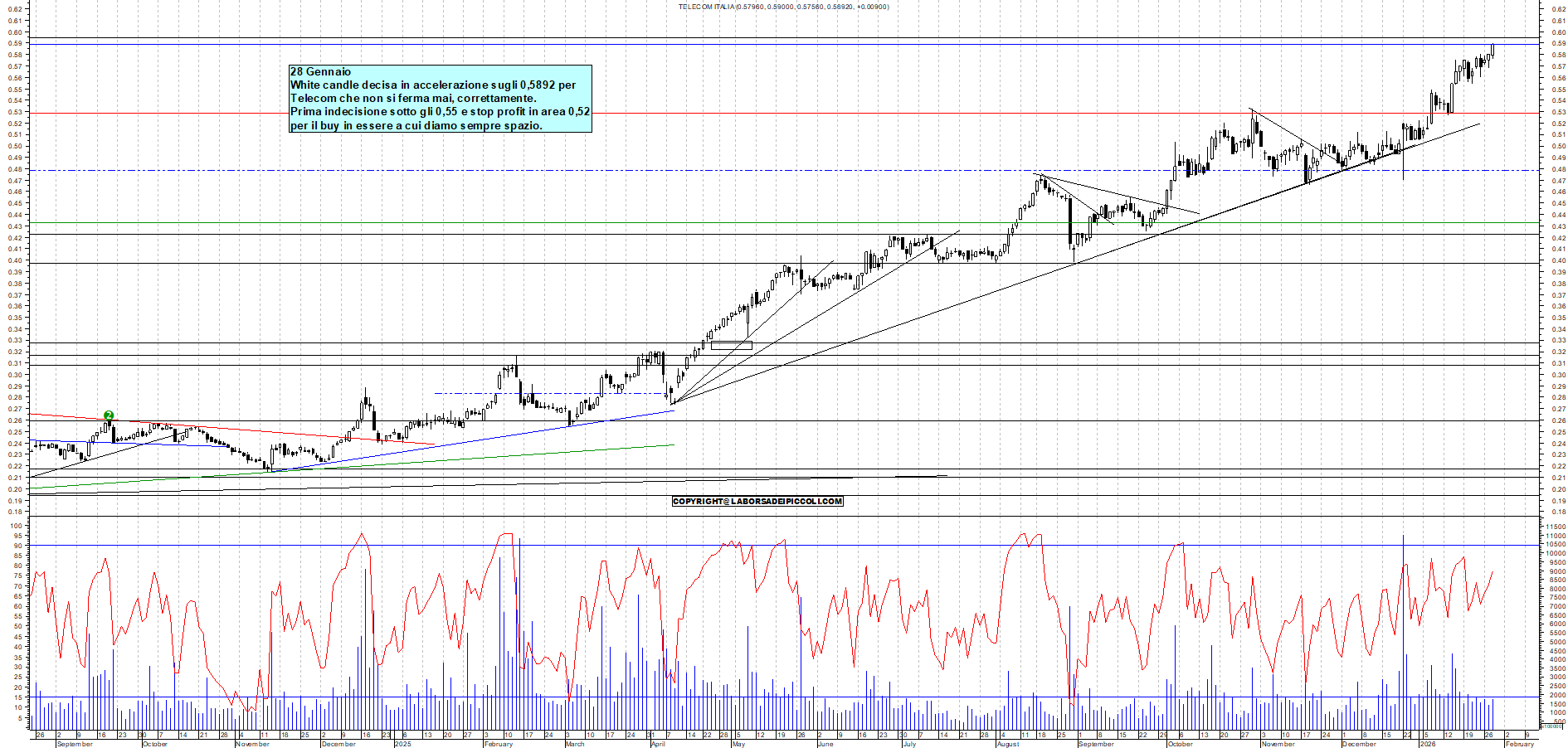This screenshot has width=1568, height=748.
Task: Click the green circle marker labeled 2
Action: click(109, 415)
